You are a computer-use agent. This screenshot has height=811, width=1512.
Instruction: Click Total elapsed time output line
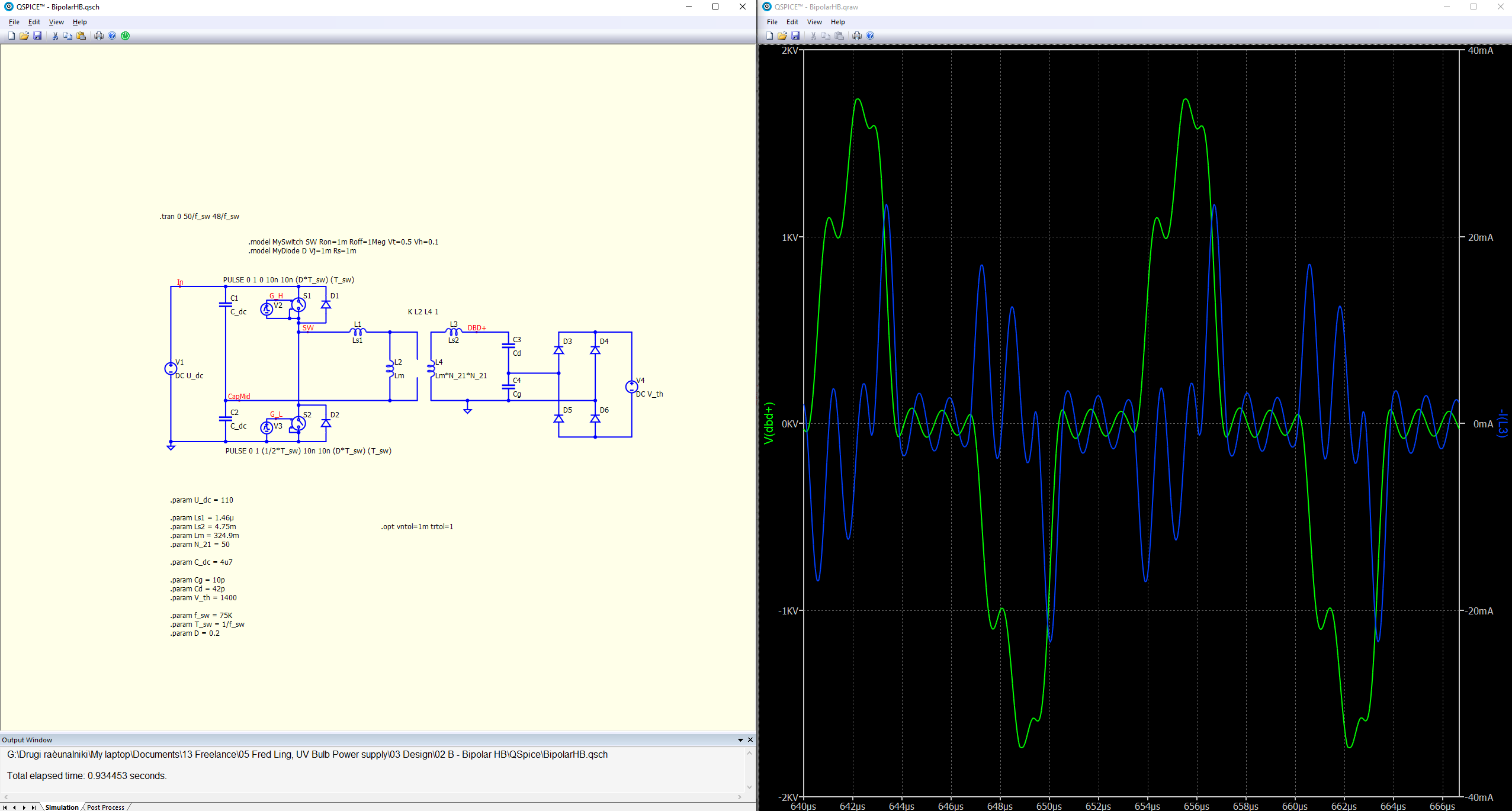[x=87, y=776]
